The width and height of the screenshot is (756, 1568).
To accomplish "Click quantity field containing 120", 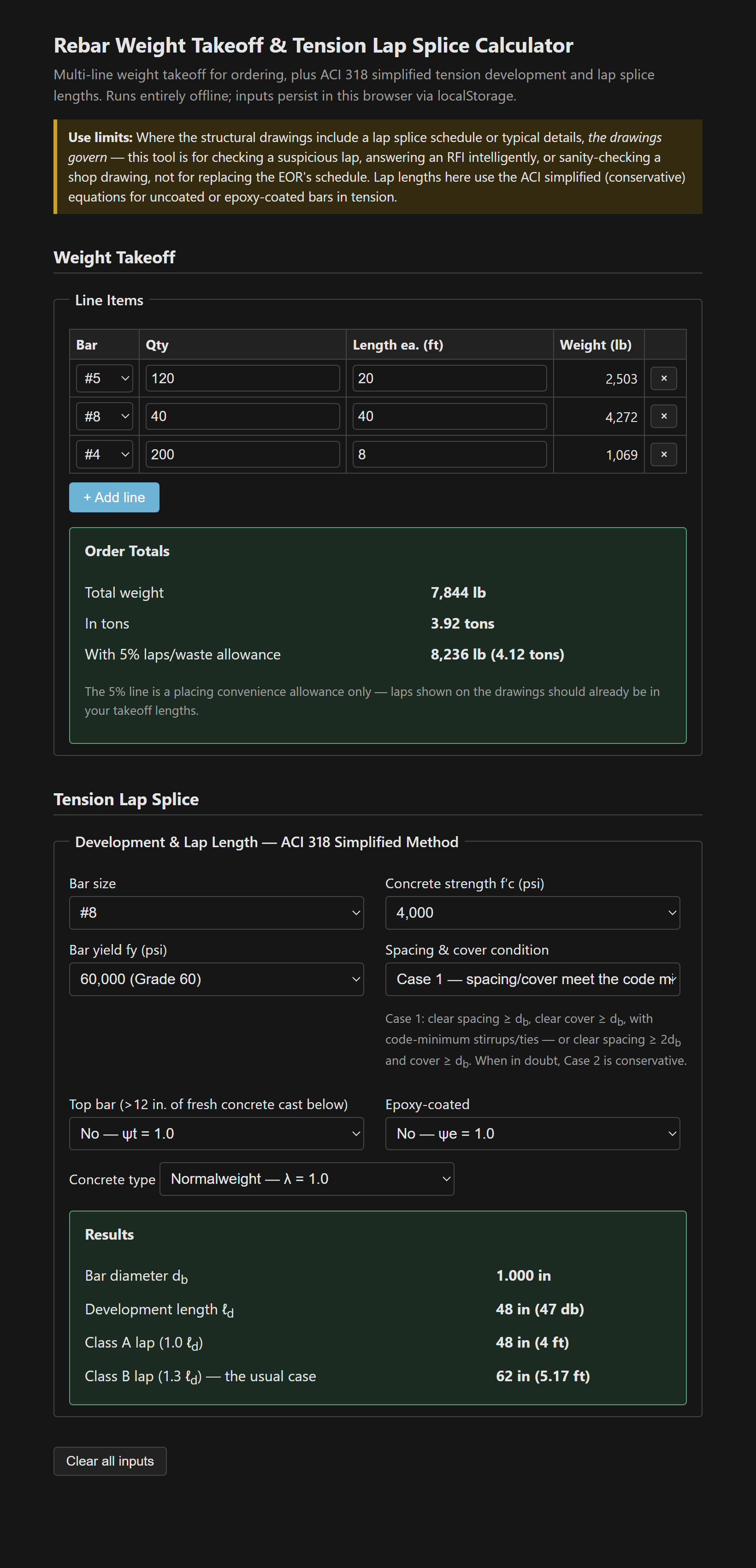I will [x=242, y=378].
